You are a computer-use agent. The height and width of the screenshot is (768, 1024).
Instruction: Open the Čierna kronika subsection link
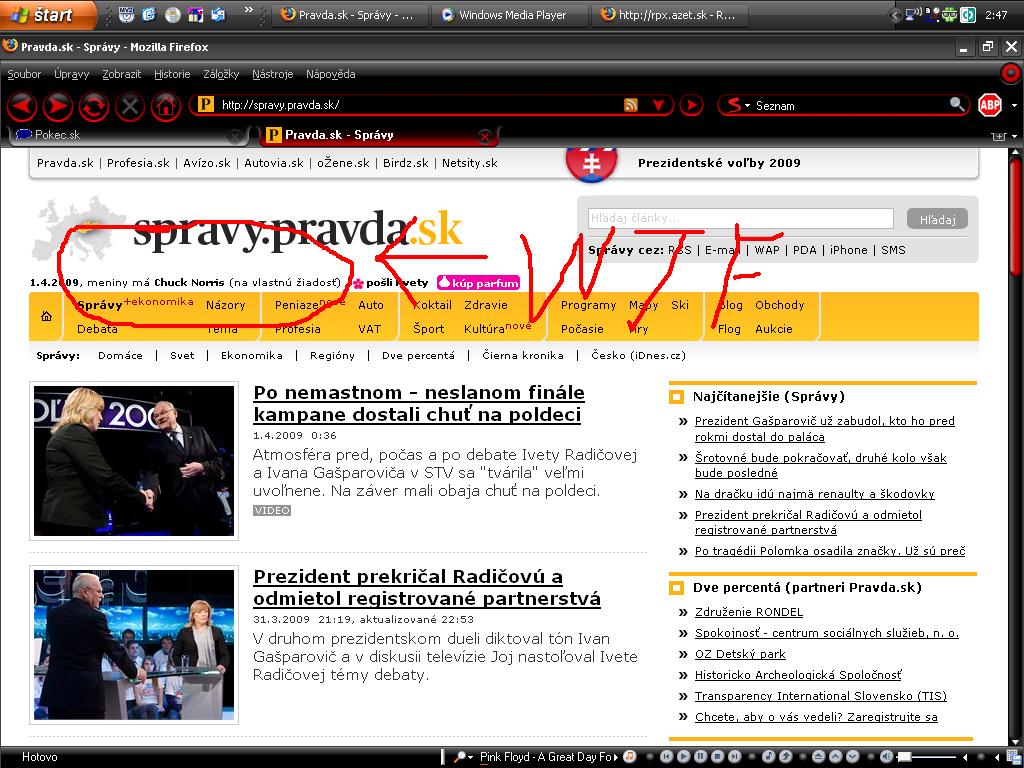pyautogui.click(x=522, y=355)
